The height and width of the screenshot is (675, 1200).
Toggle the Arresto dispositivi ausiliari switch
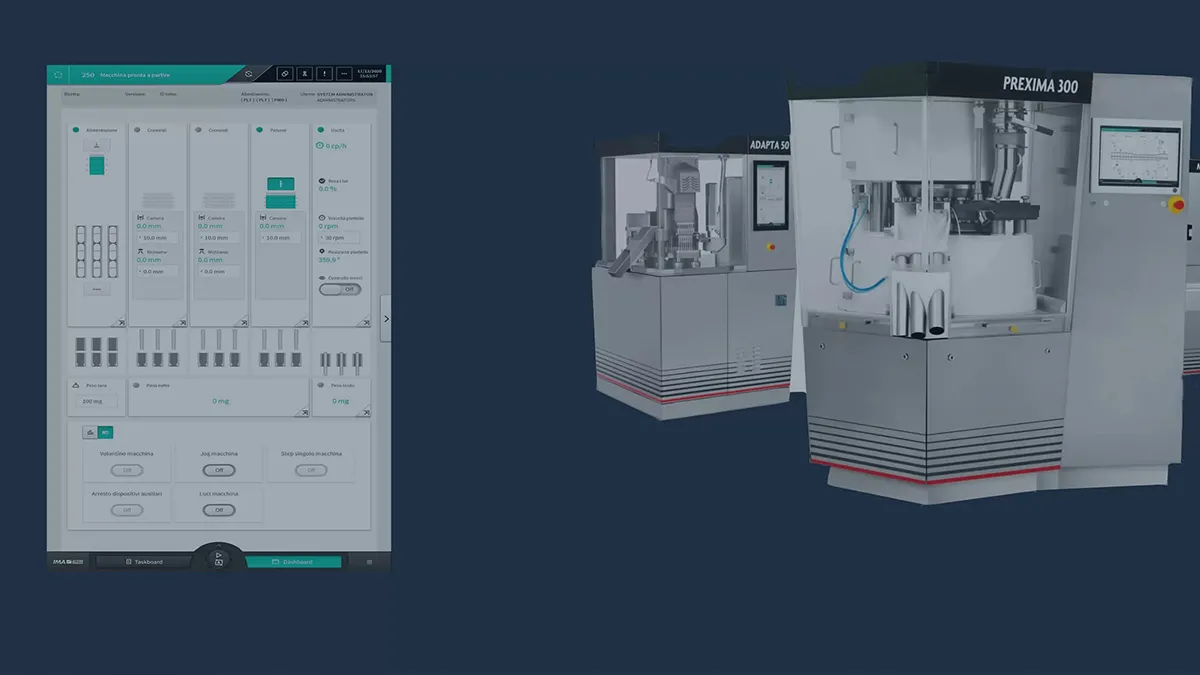[127, 510]
